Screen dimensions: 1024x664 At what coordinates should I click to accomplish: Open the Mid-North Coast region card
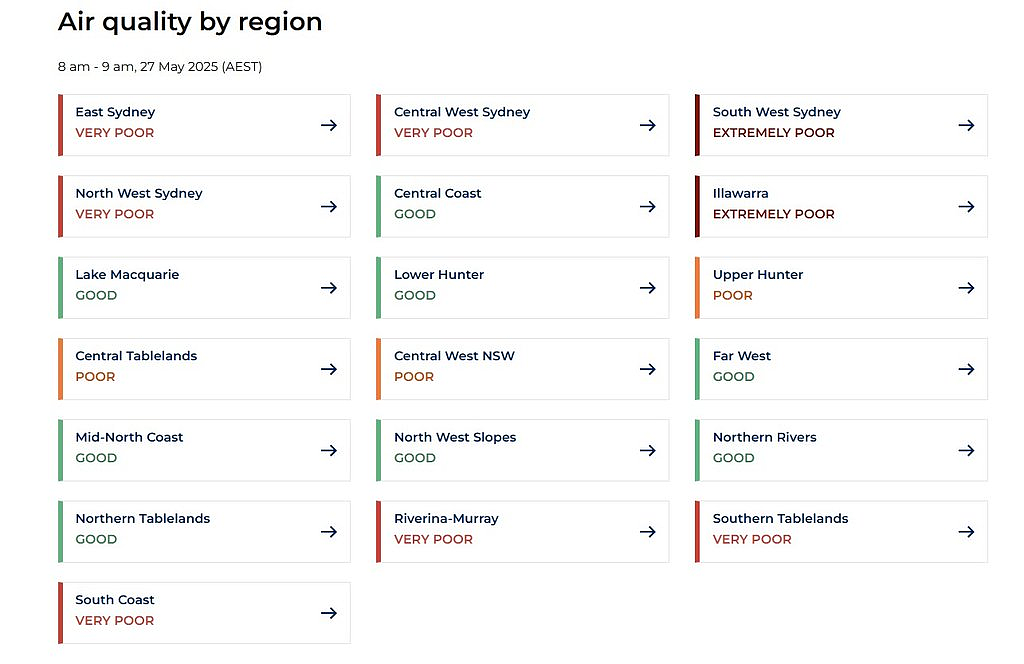pyautogui.click(x=204, y=450)
